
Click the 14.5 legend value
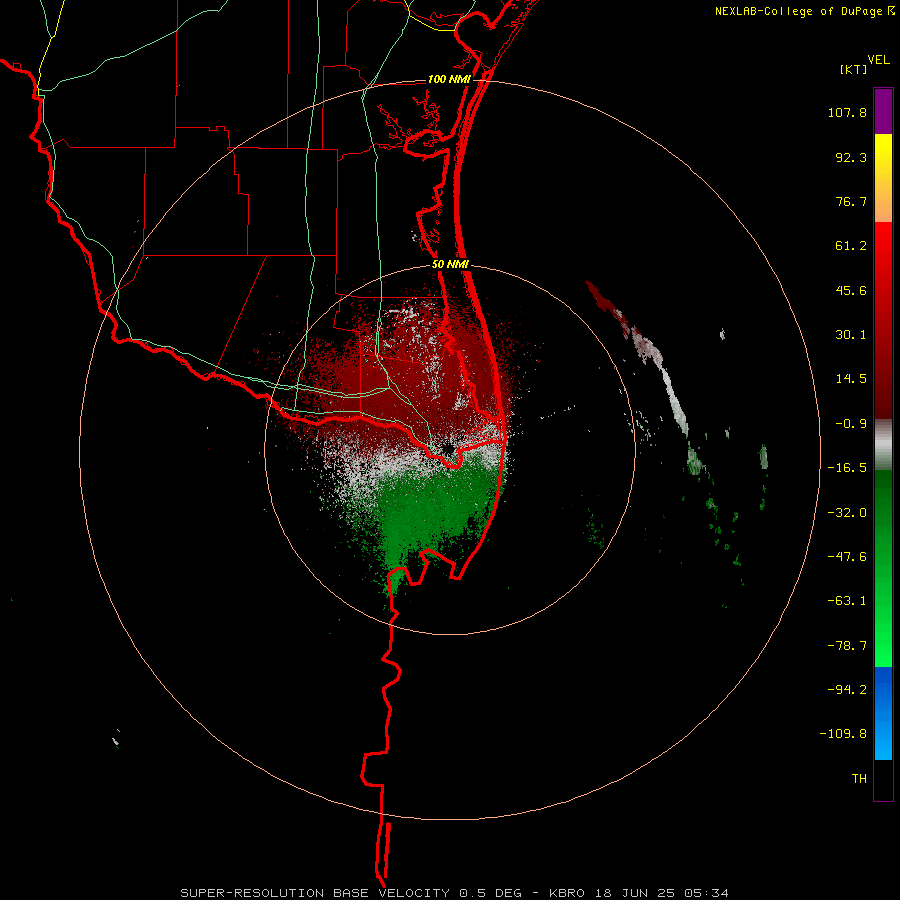click(851, 379)
